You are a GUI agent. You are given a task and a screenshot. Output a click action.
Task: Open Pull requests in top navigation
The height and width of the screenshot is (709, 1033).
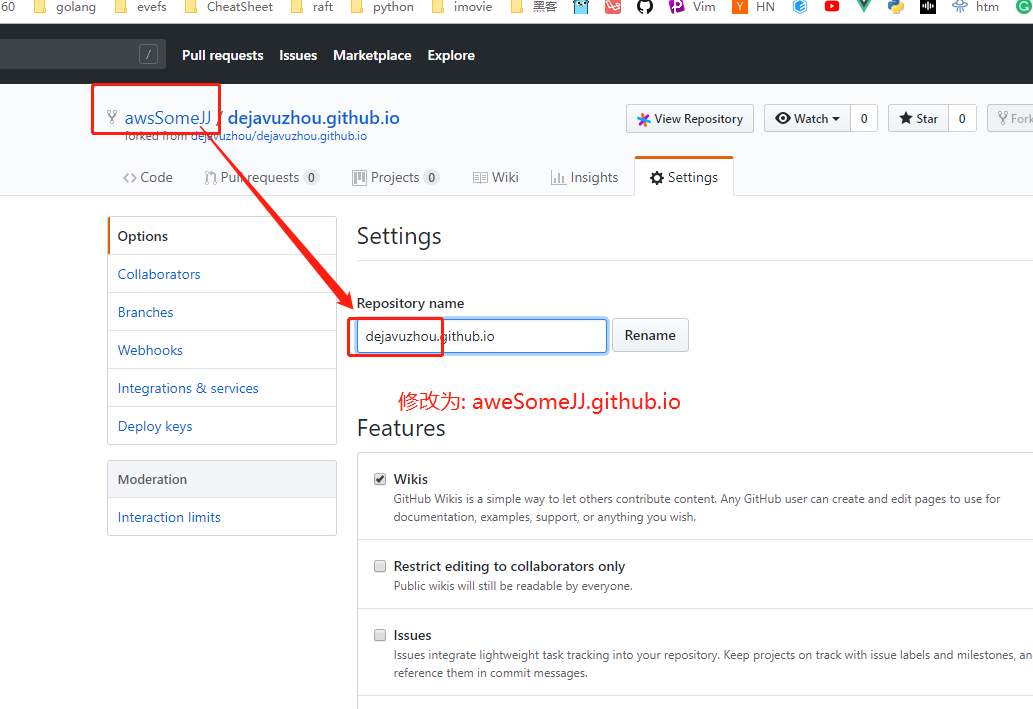coord(223,55)
